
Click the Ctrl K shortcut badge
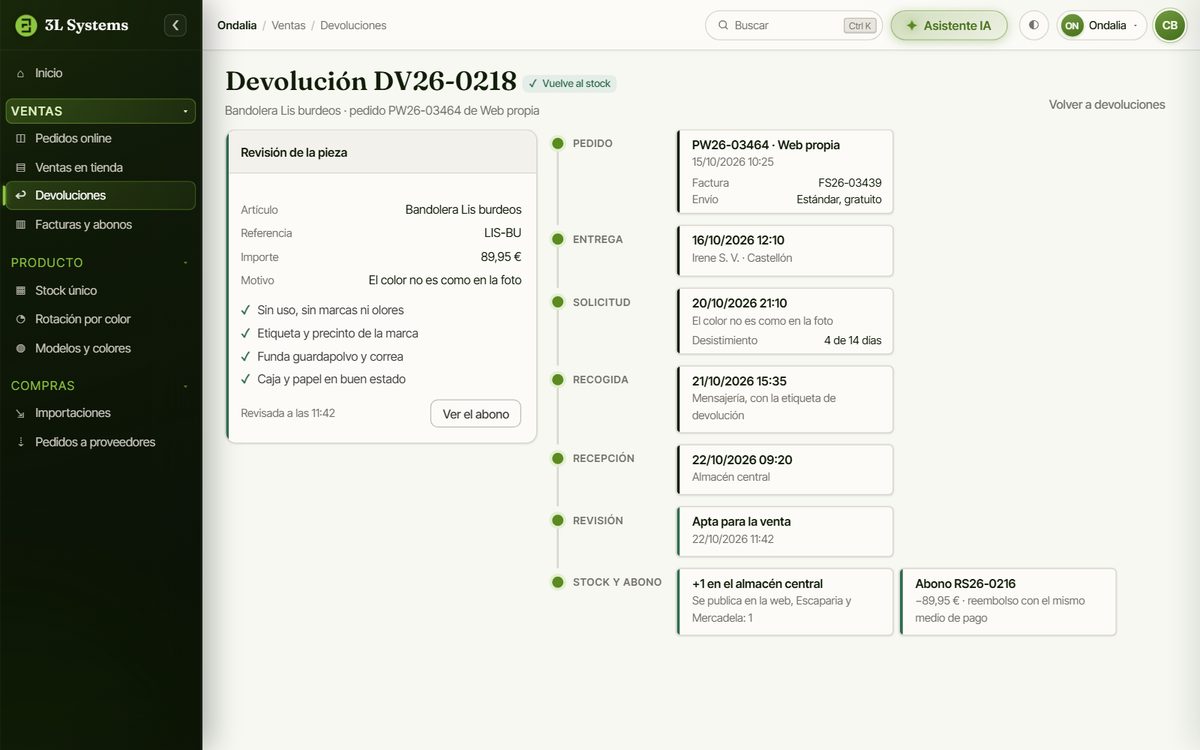(859, 26)
